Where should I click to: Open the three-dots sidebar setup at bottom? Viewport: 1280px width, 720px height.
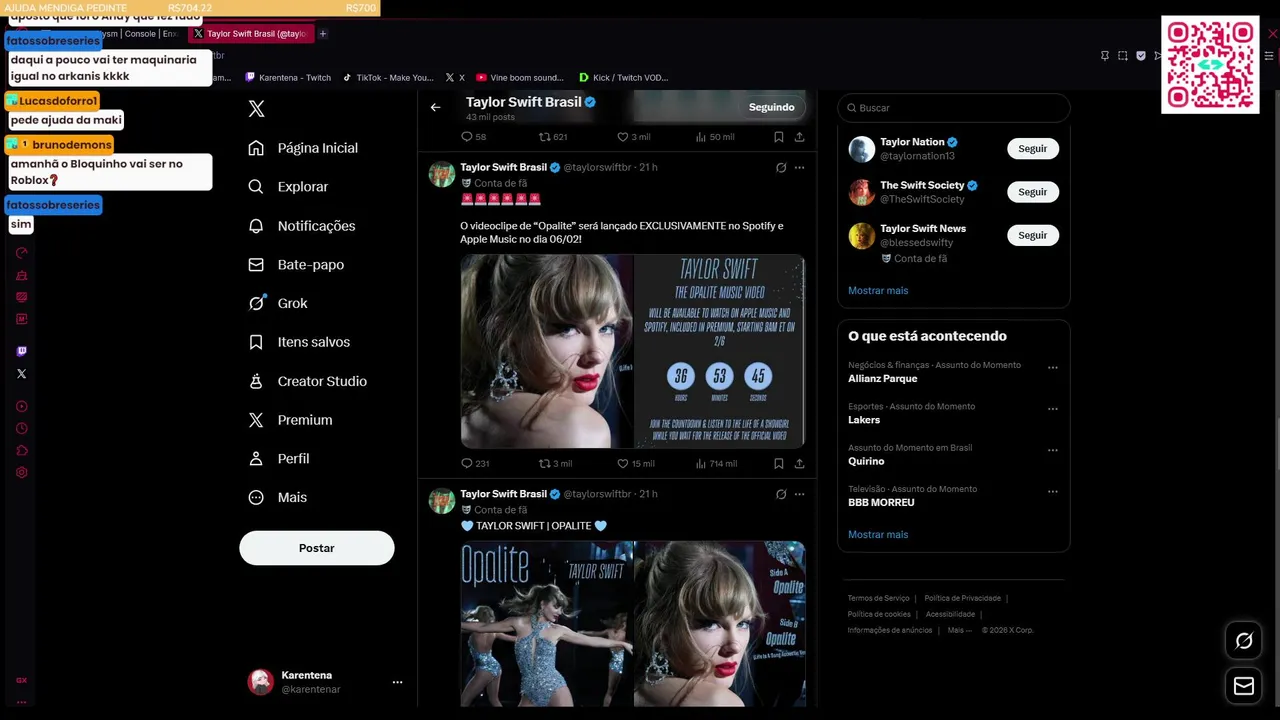(x=21, y=701)
